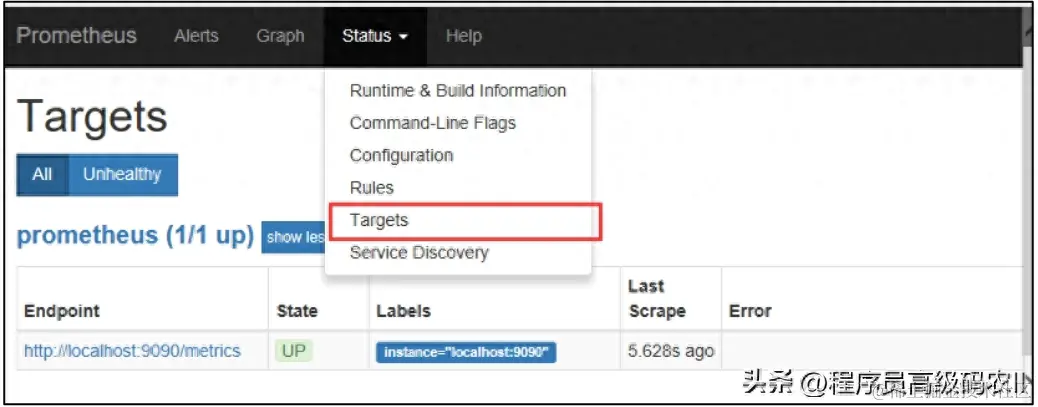The image size is (1038, 407).
Task: Open Service Discovery menu entry
Action: click(x=457, y=253)
